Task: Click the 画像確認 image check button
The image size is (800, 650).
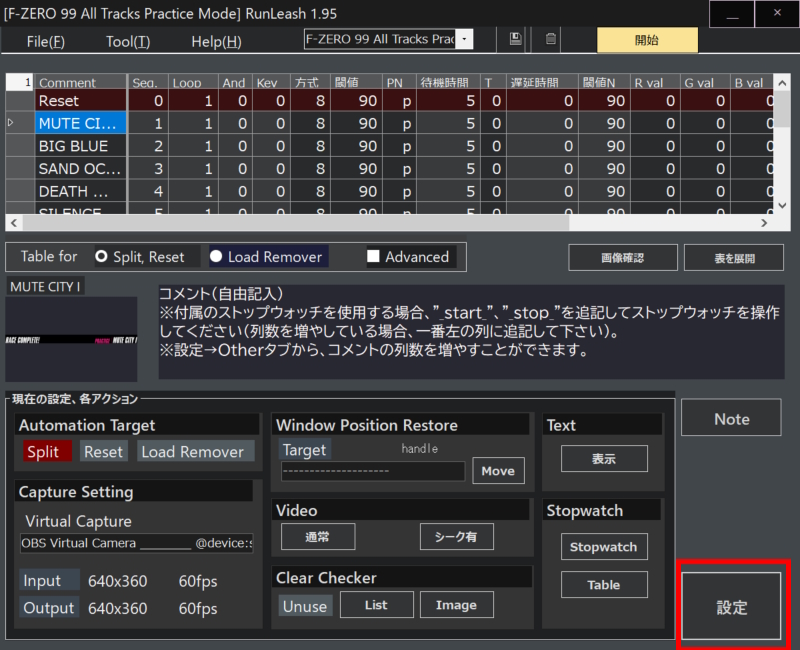Action: [x=622, y=258]
